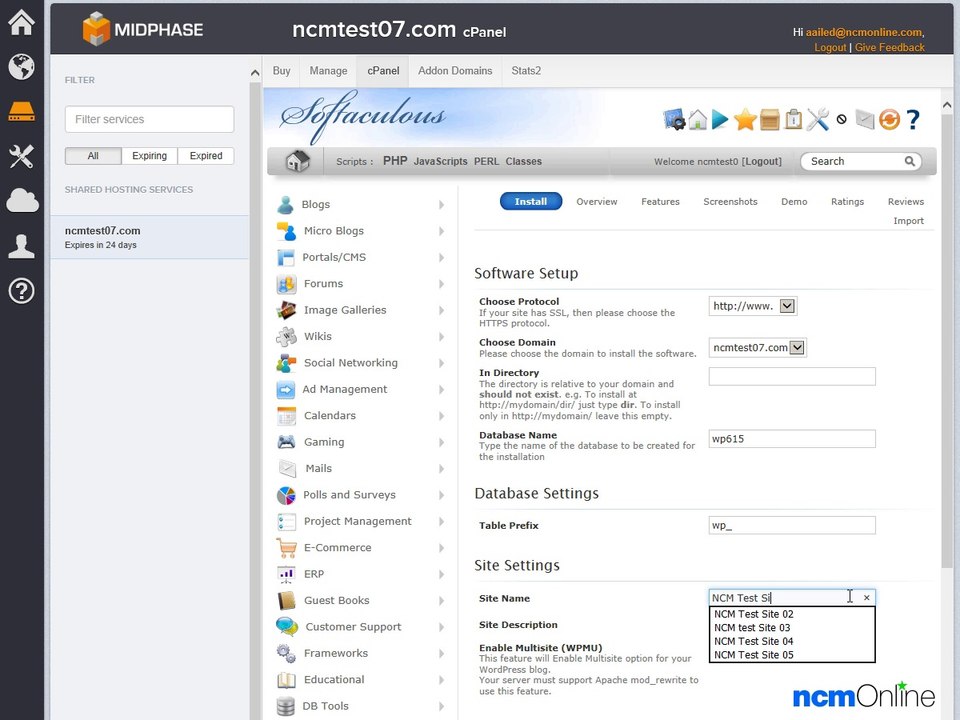Open the Midphase home sidebar icon
Viewport: 960px width, 720px height.
pos(21,23)
